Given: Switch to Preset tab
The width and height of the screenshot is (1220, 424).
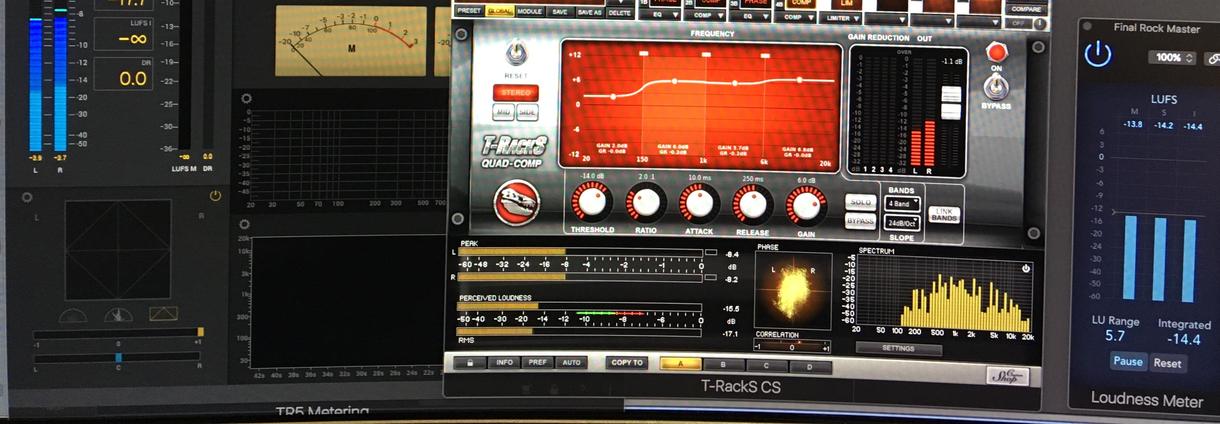Looking at the screenshot, I should point(468,11).
